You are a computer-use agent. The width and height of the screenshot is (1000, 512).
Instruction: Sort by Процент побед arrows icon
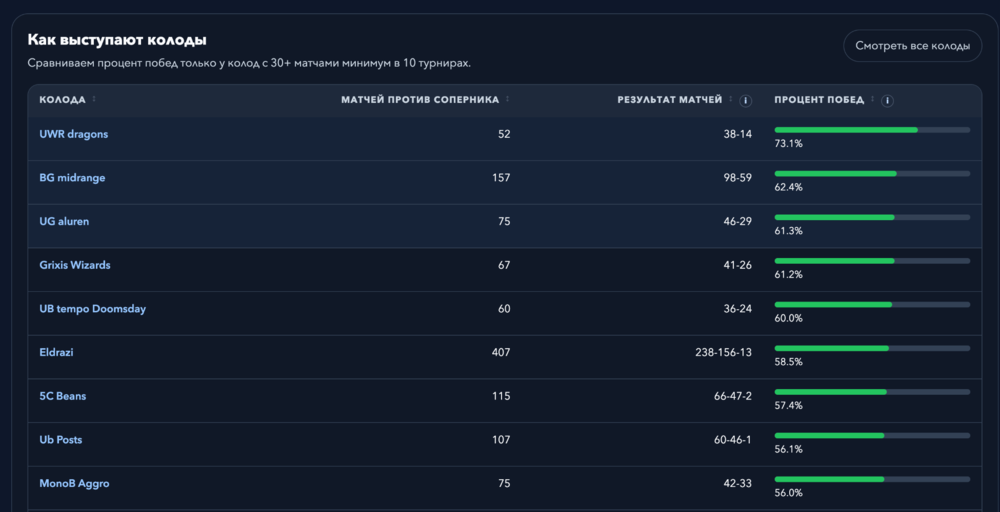click(873, 99)
